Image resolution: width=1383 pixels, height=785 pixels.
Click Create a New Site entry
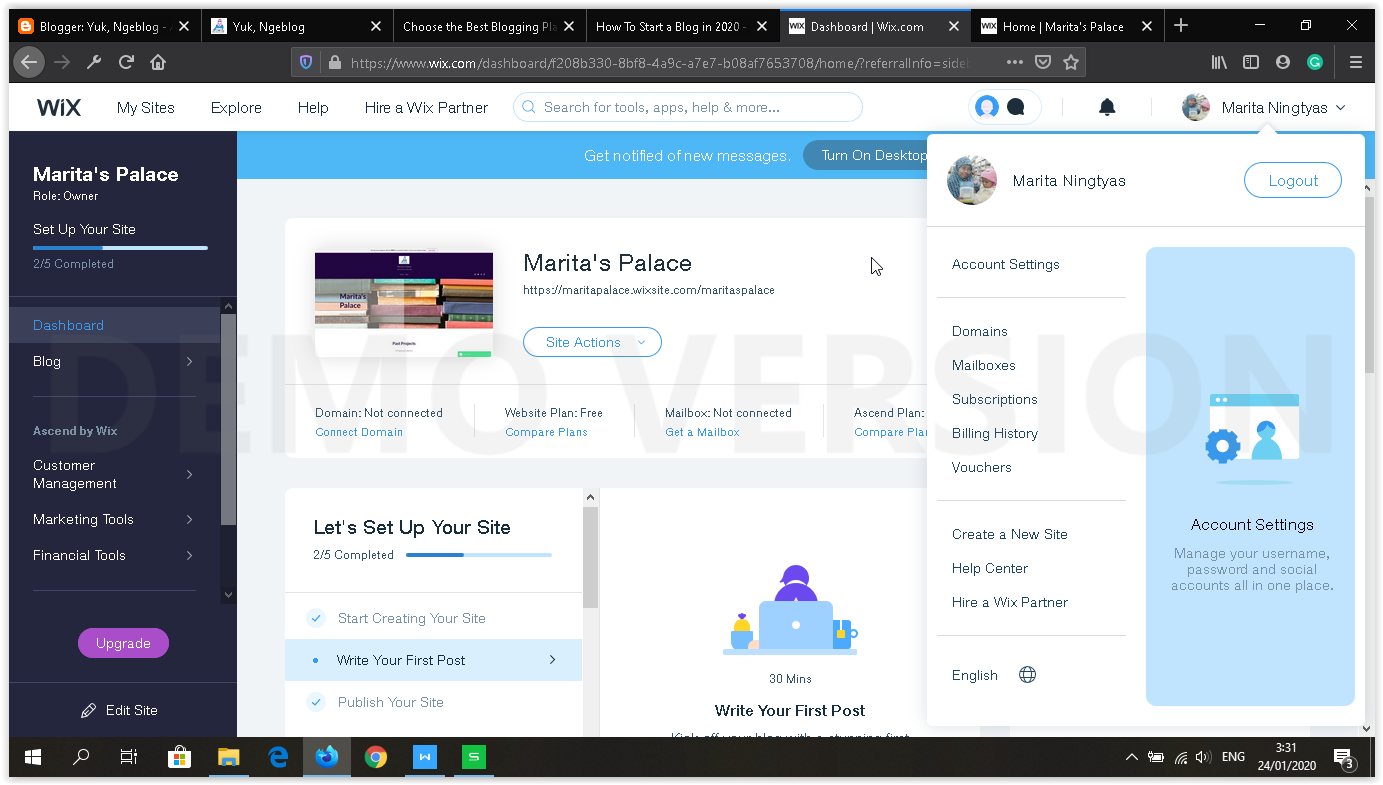1010,534
